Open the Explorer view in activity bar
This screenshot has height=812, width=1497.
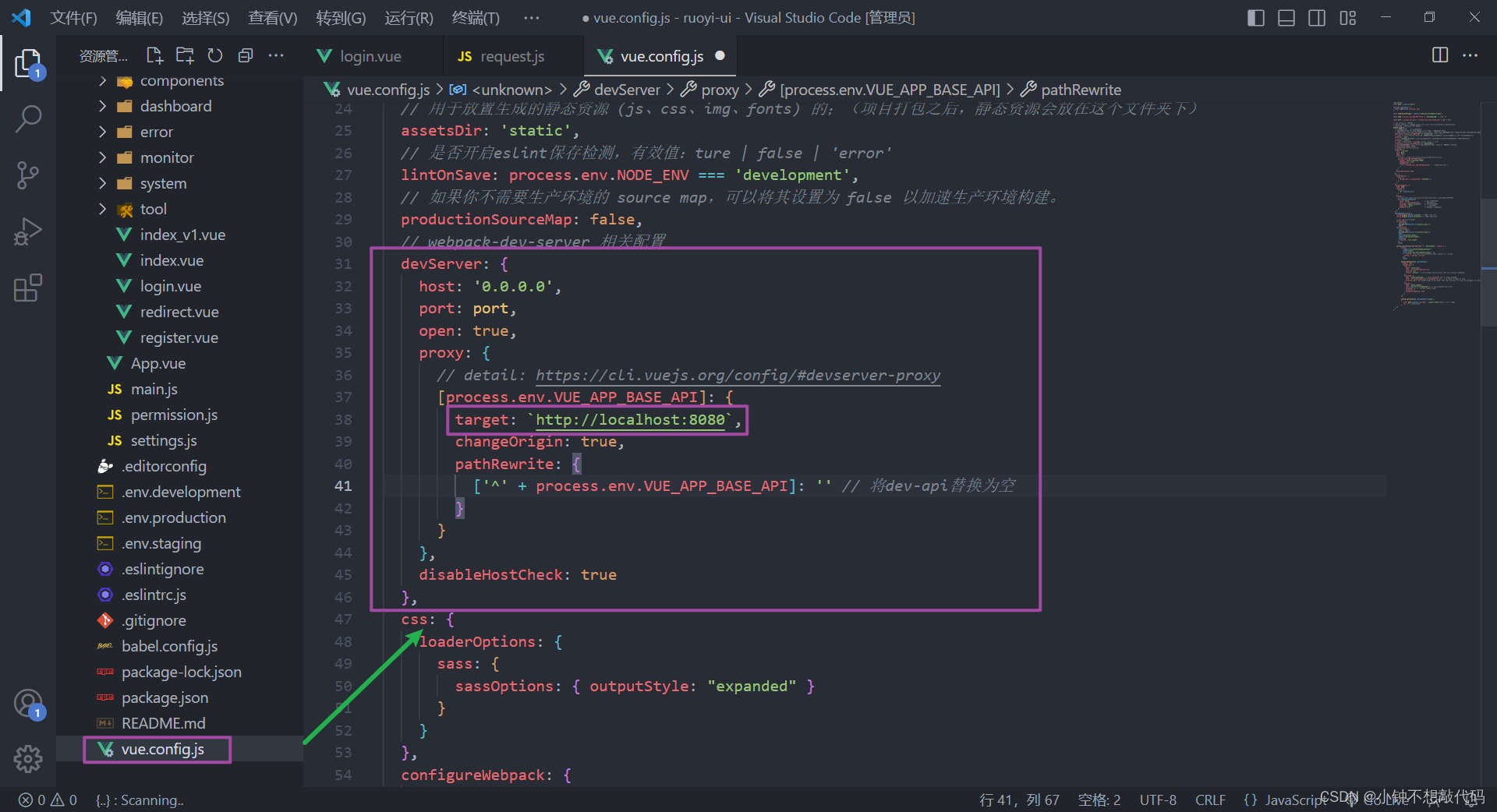pyautogui.click(x=28, y=63)
